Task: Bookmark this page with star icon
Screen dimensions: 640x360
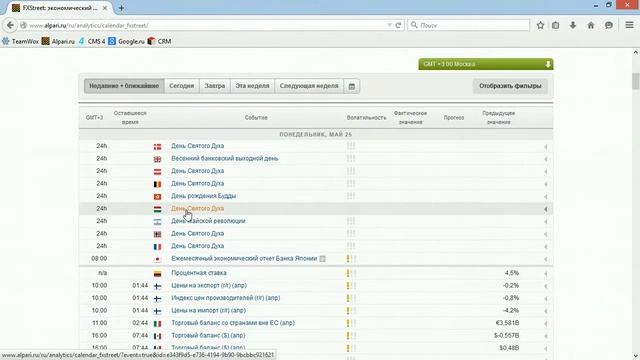Action: 540,25
